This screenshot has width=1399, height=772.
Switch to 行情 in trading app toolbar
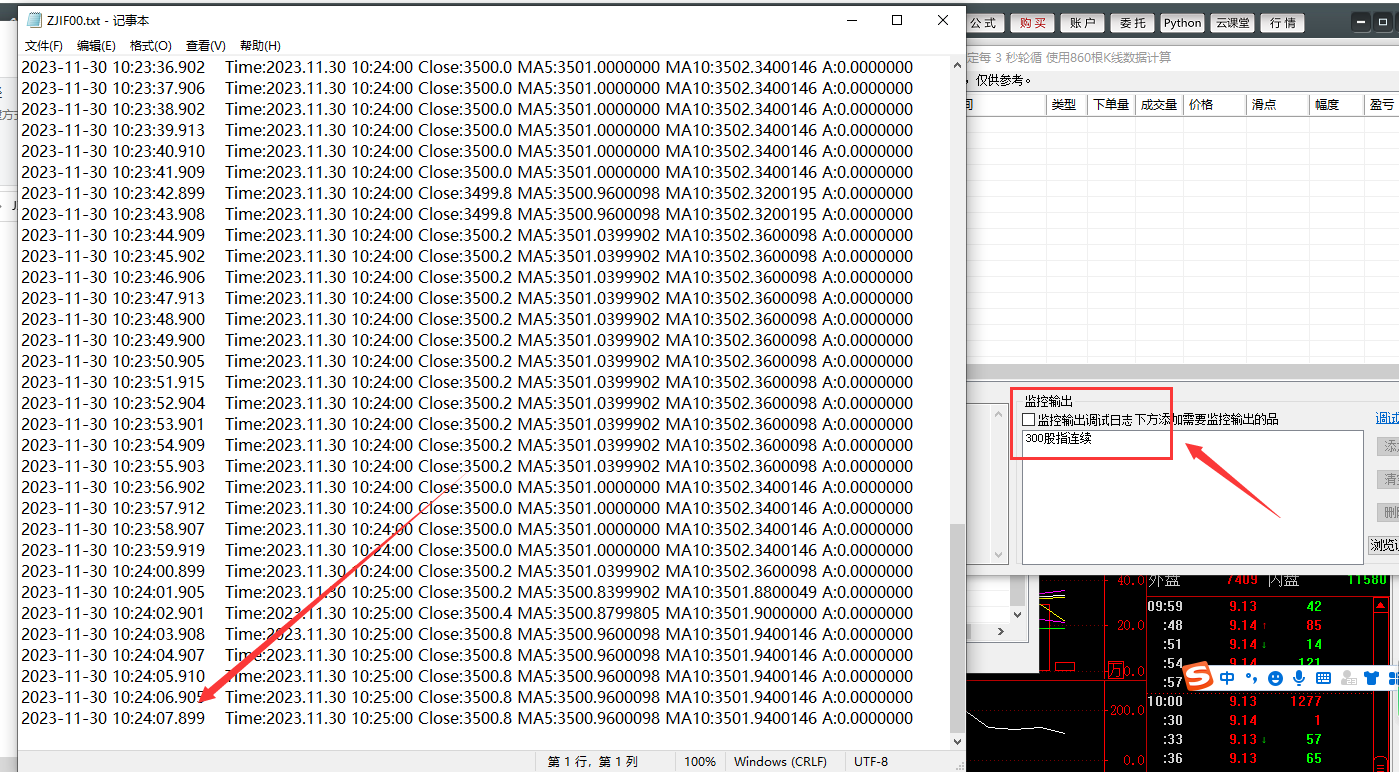coord(1282,23)
